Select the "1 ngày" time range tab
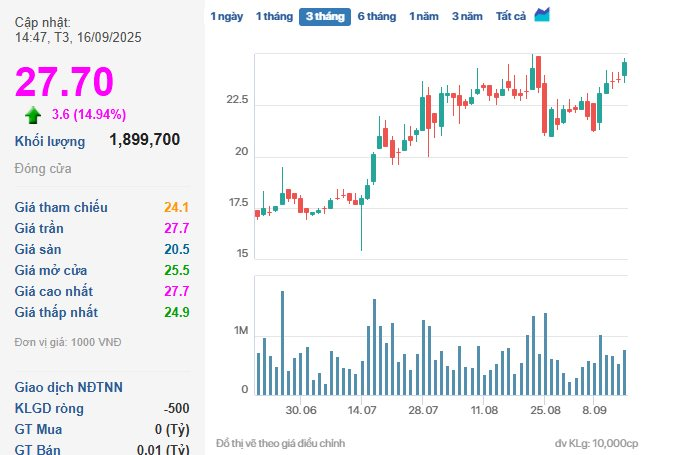Viewport: 673px width, 455px height. 226,17
